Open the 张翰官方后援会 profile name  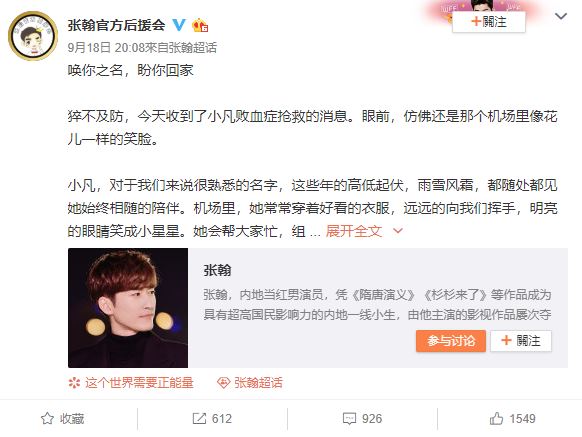tap(117, 25)
